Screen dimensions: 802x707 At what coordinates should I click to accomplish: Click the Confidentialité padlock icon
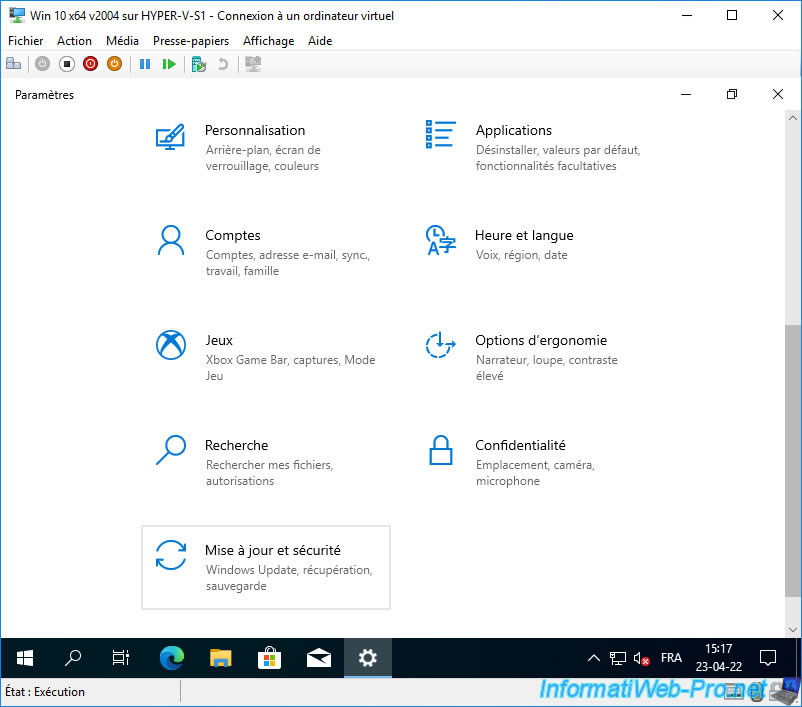tap(441, 450)
